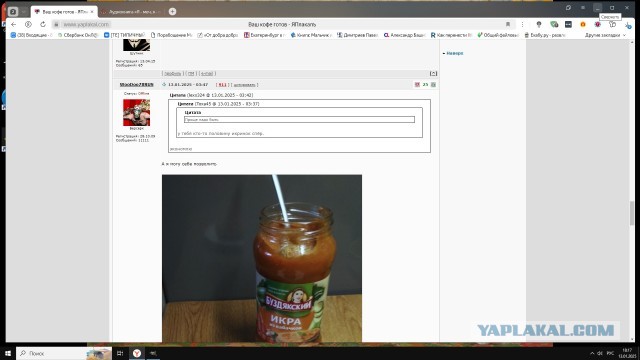Click the Yandex Browser taskbar icon
The image size is (640, 360).
(x=137, y=353)
